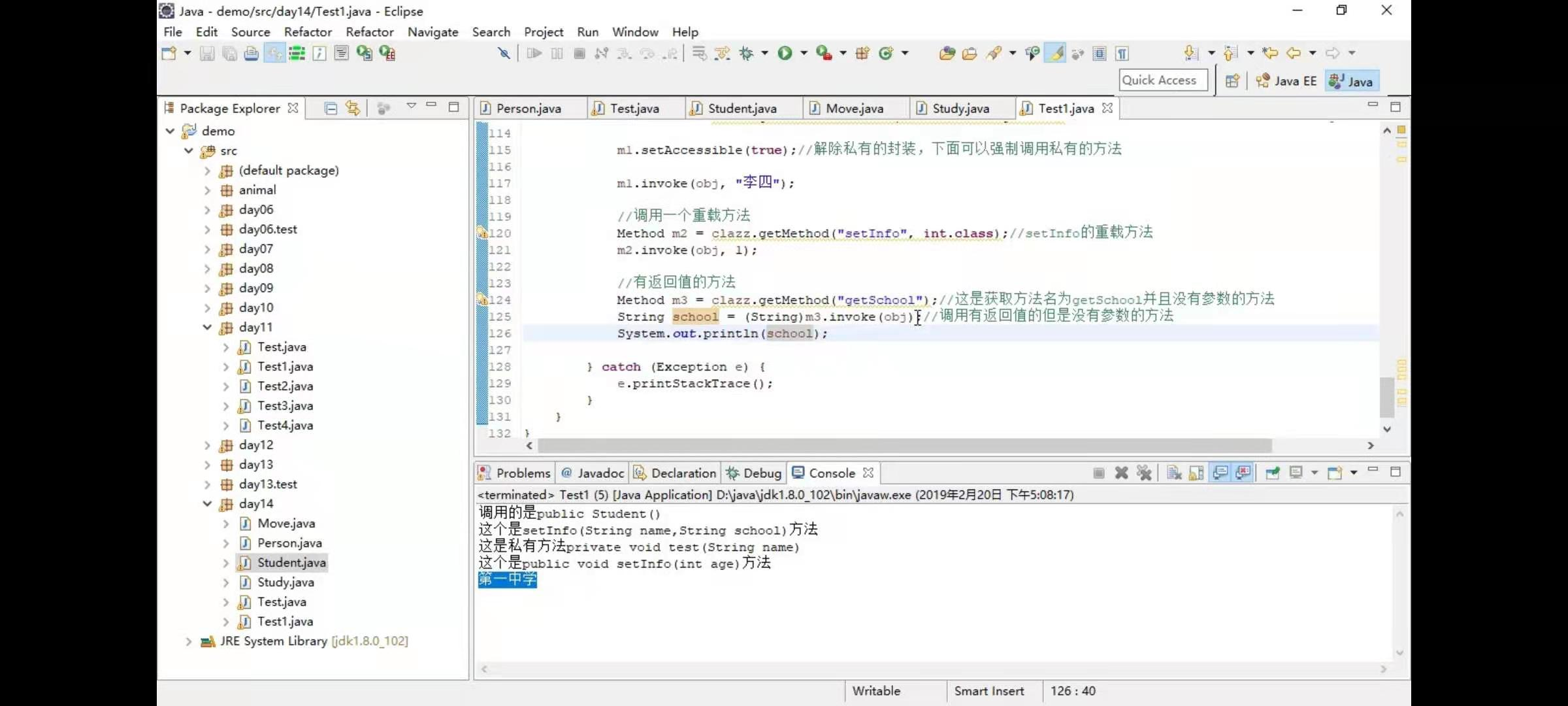The image size is (1568, 706).
Task: Toggle Scroll Lock in Console toolbar
Action: 1196,473
